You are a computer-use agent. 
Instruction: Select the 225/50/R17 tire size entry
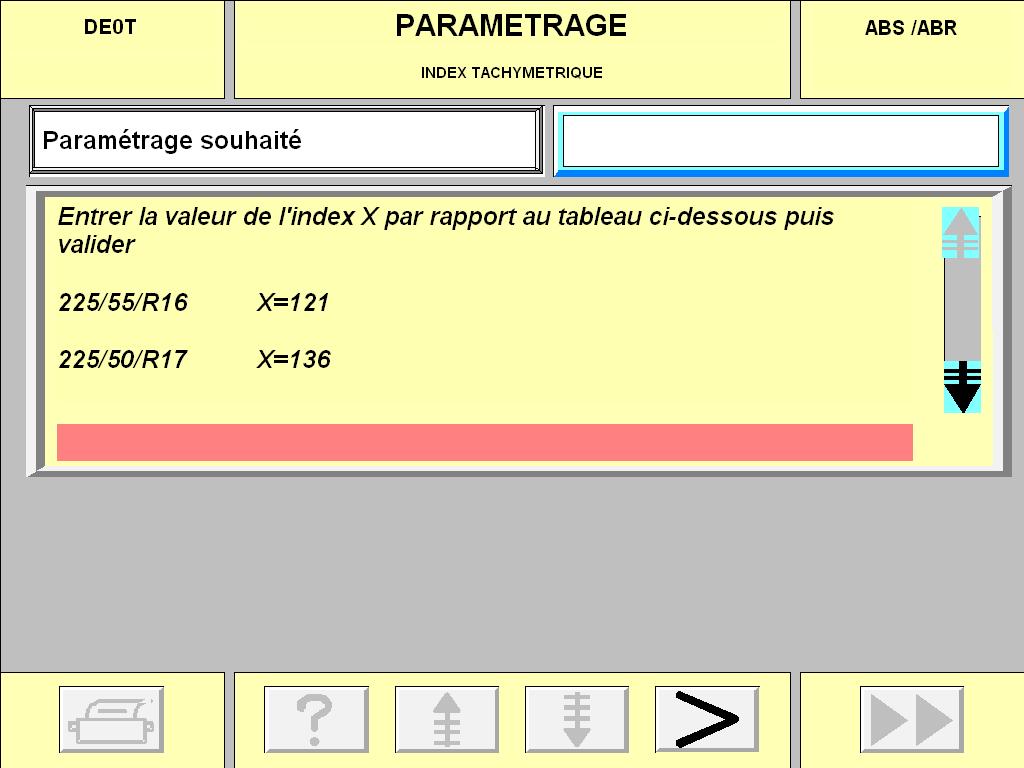(123, 360)
